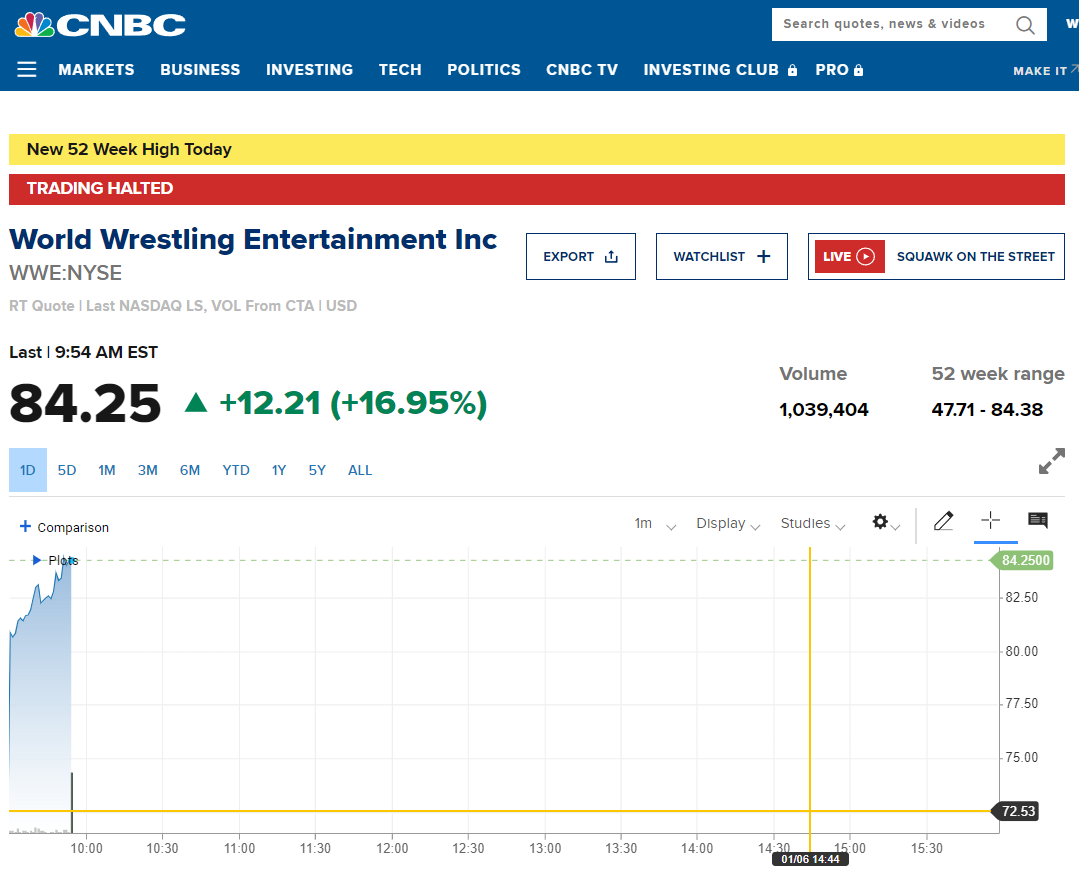Open the Investing menu

[x=310, y=69]
